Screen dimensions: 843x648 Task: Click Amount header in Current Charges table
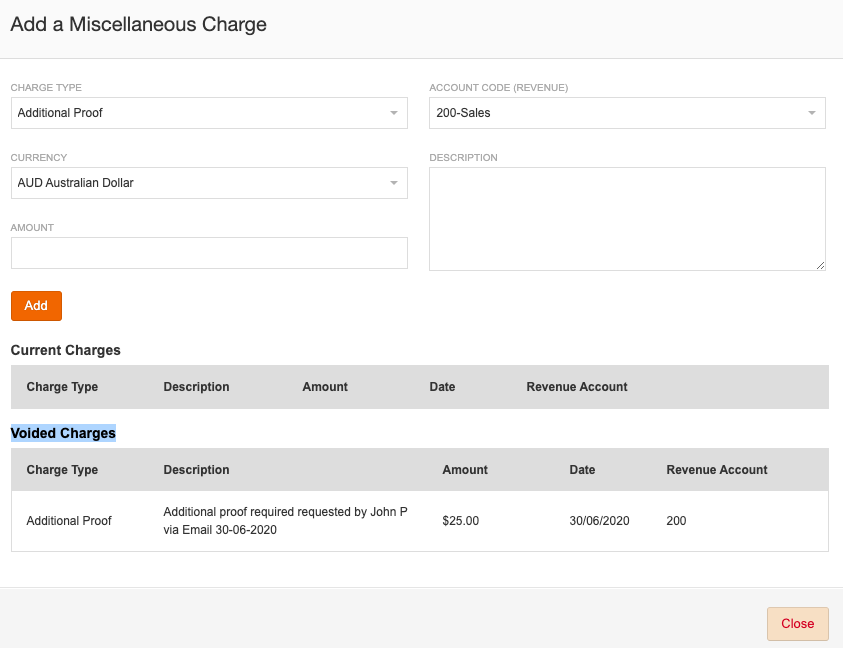pos(325,387)
